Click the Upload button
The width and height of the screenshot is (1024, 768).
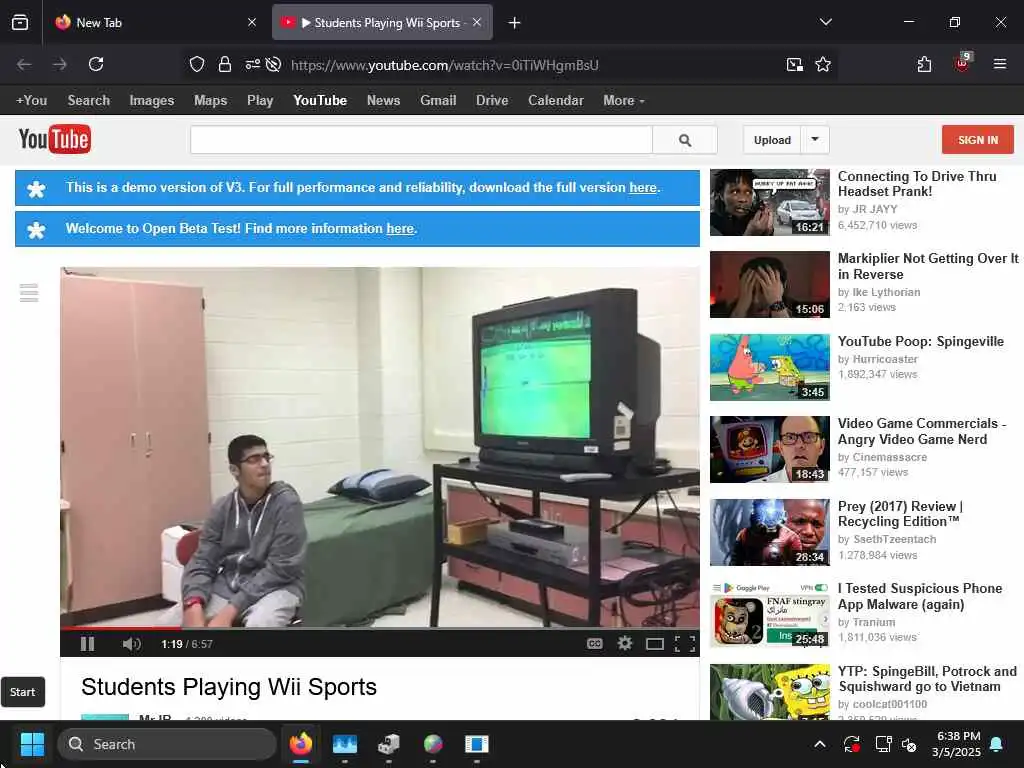pyautogui.click(x=772, y=140)
